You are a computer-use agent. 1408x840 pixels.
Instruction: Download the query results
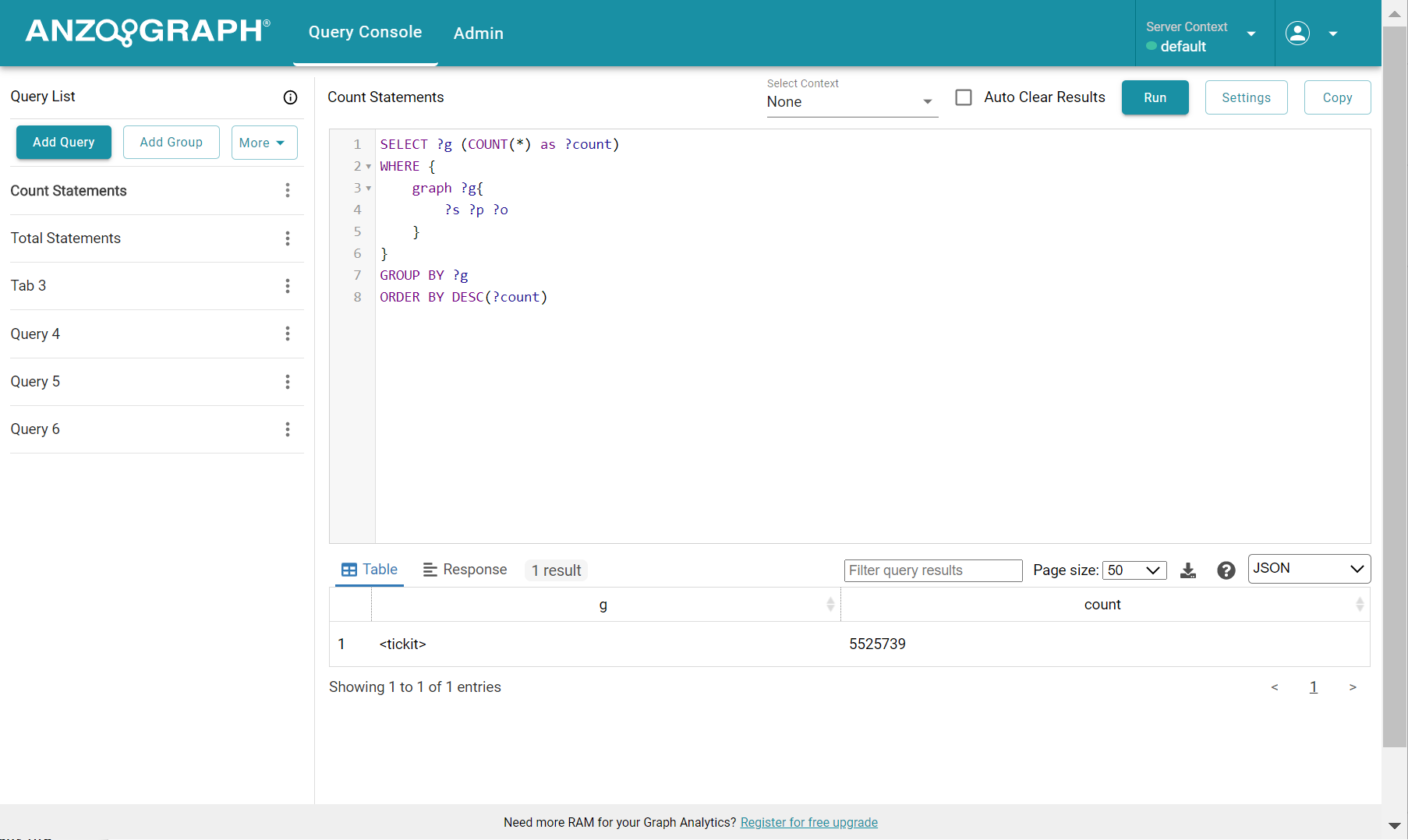(x=1188, y=570)
